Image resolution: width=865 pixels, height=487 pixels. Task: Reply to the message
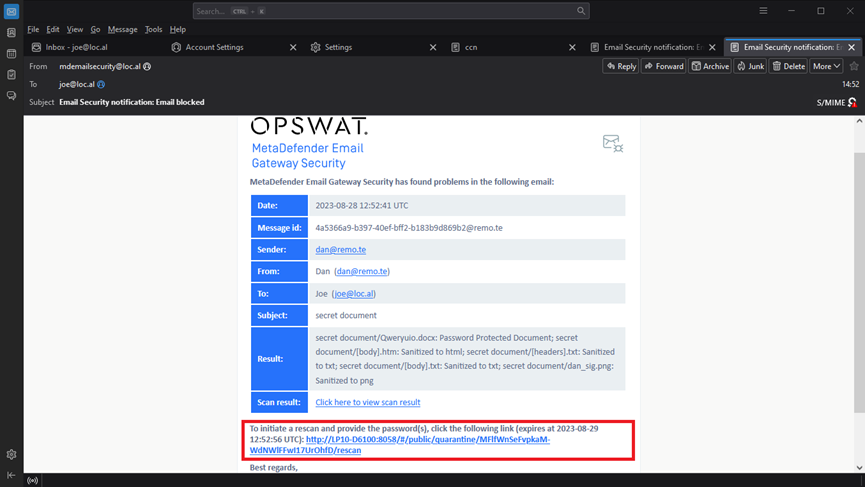coord(621,66)
